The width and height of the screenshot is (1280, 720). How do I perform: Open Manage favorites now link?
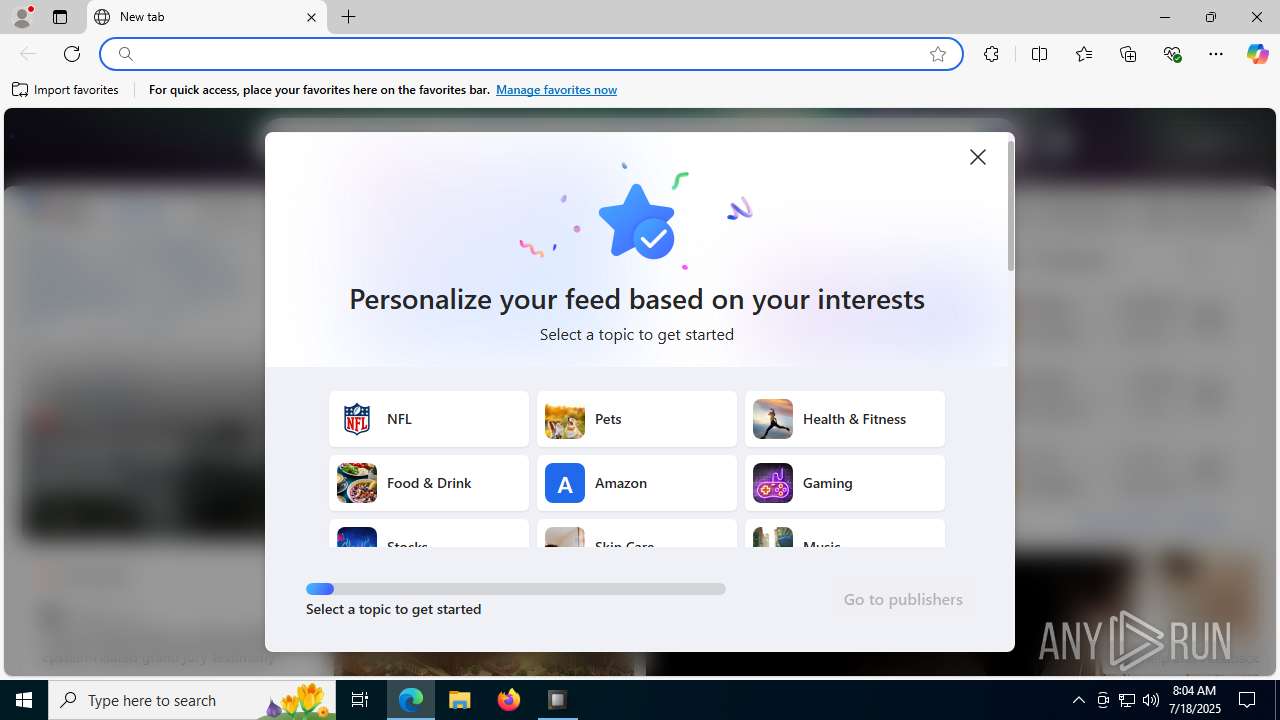(556, 90)
